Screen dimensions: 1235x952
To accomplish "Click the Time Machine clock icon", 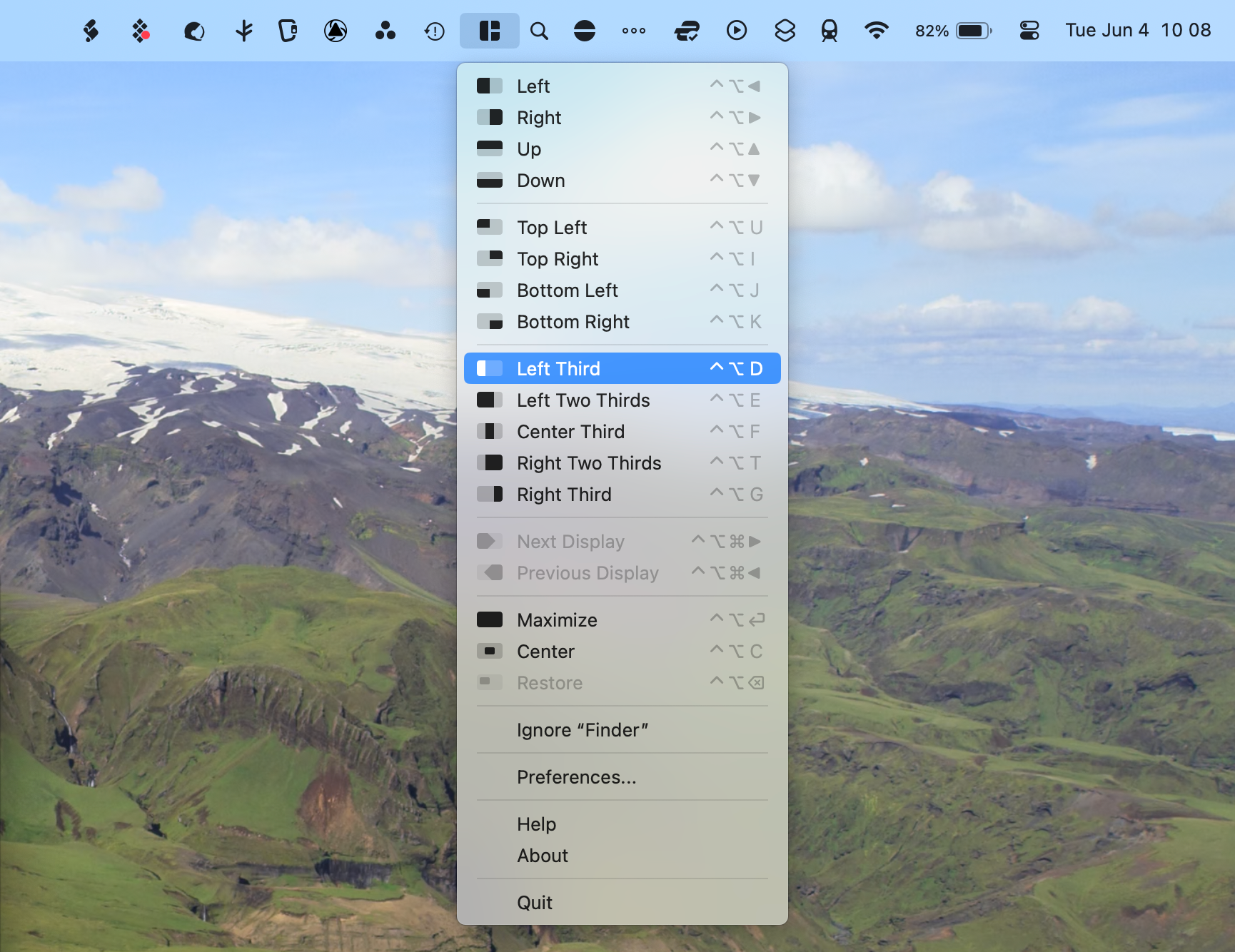I will click(x=434, y=31).
